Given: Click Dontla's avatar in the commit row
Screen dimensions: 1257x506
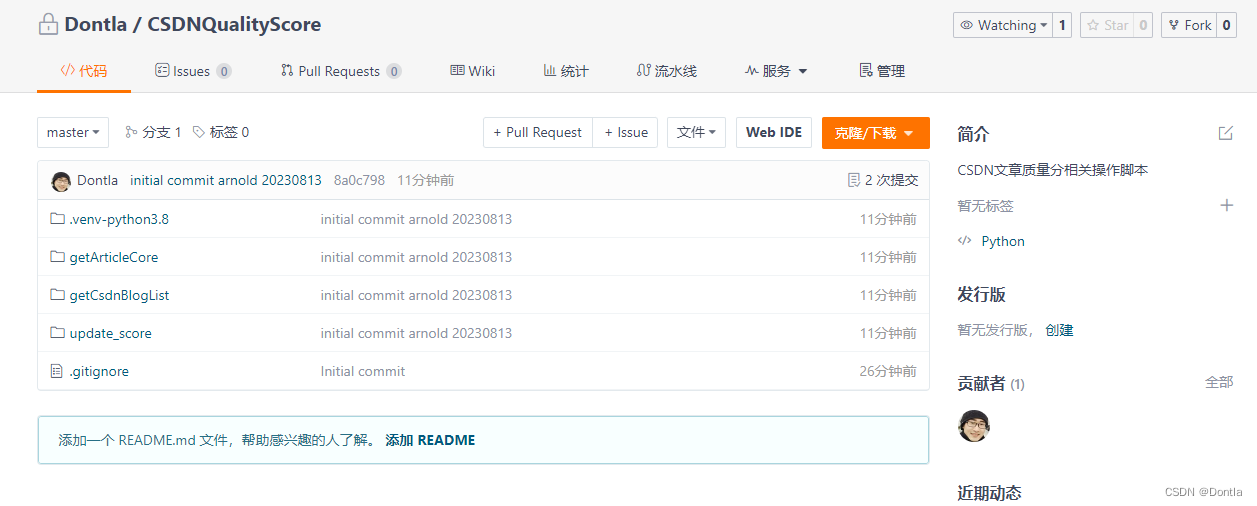Looking at the screenshot, I should [x=61, y=180].
